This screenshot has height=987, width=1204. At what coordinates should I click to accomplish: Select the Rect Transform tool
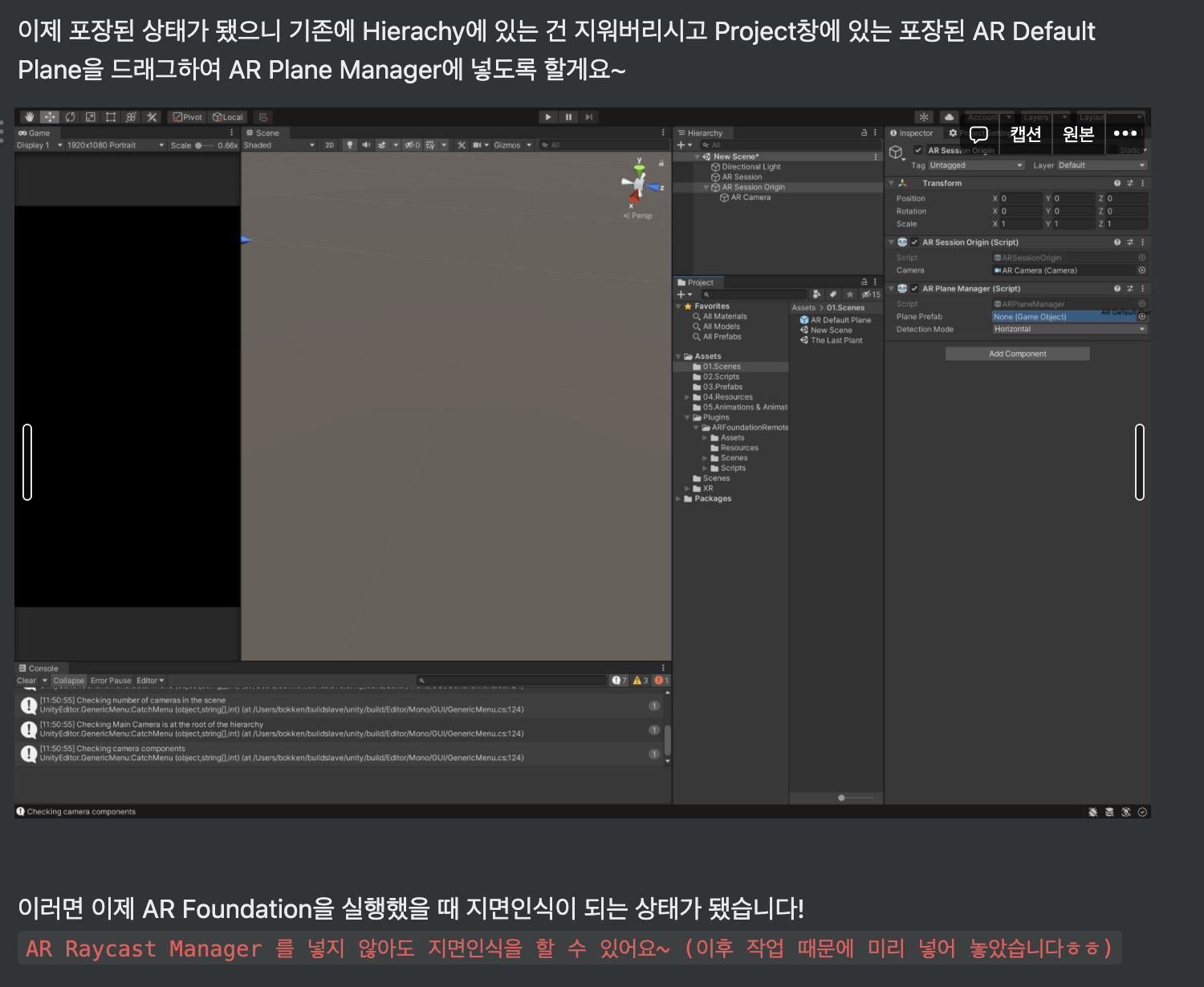point(111,117)
